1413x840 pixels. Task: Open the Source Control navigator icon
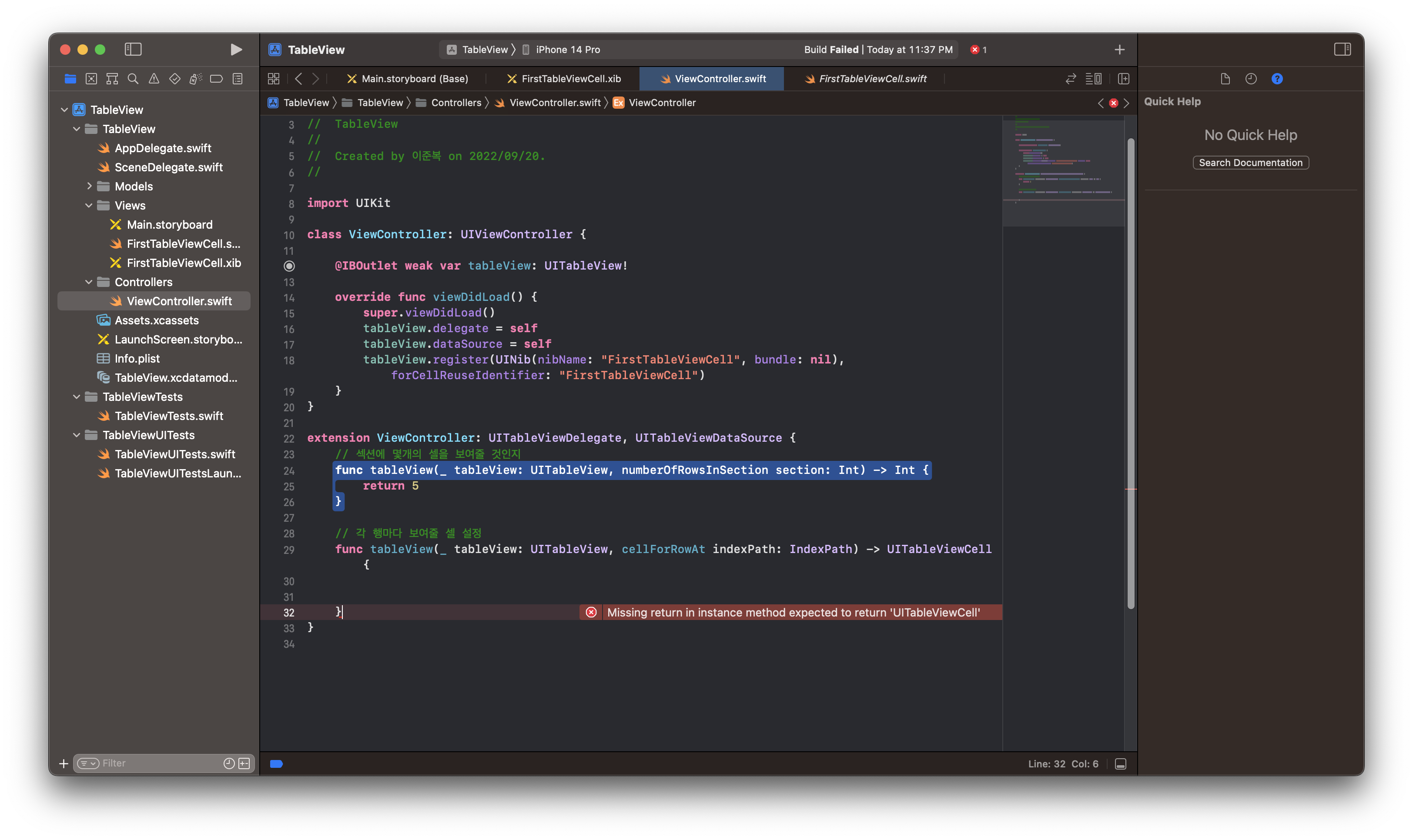point(91,79)
